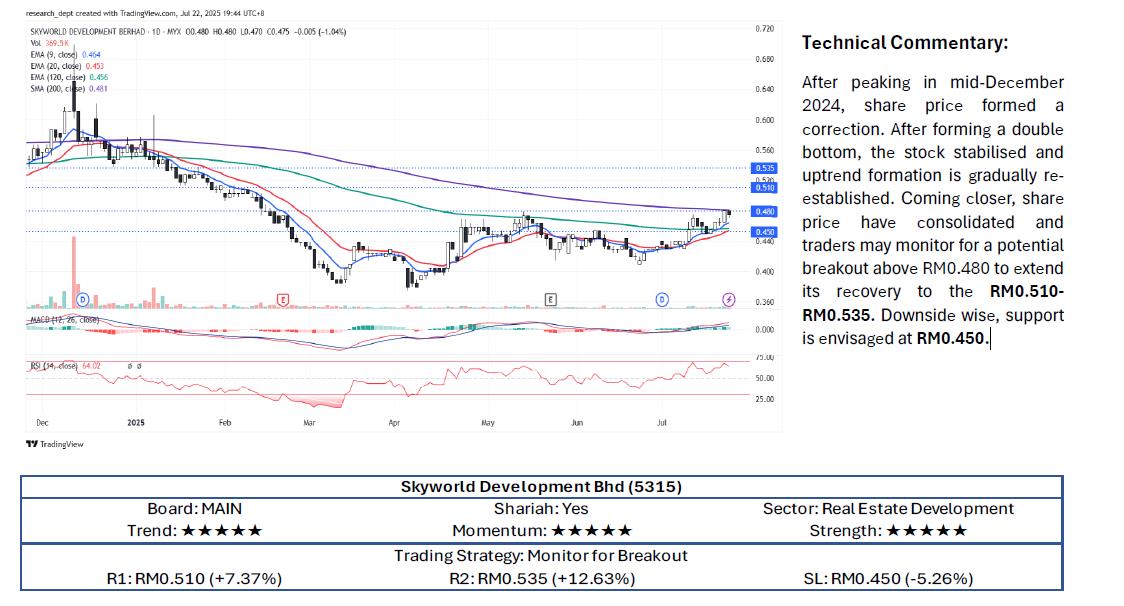Image resolution: width=1124 pixels, height=606 pixels.
Task: Click the purple lightning event marker
Action: pyautogui.click(x=728, y=299)
